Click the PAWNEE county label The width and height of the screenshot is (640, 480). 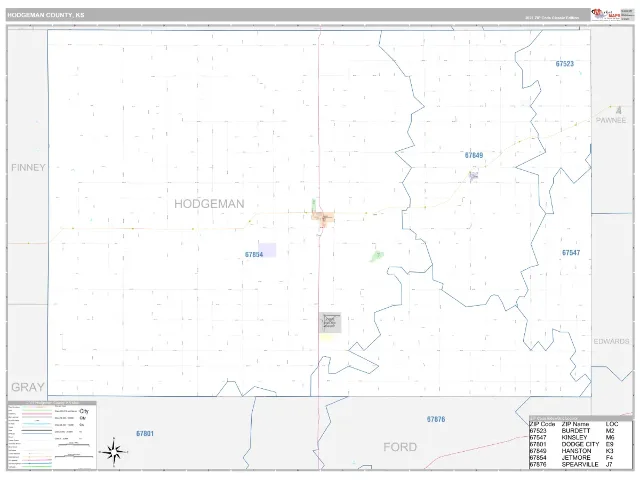point(611,120)
